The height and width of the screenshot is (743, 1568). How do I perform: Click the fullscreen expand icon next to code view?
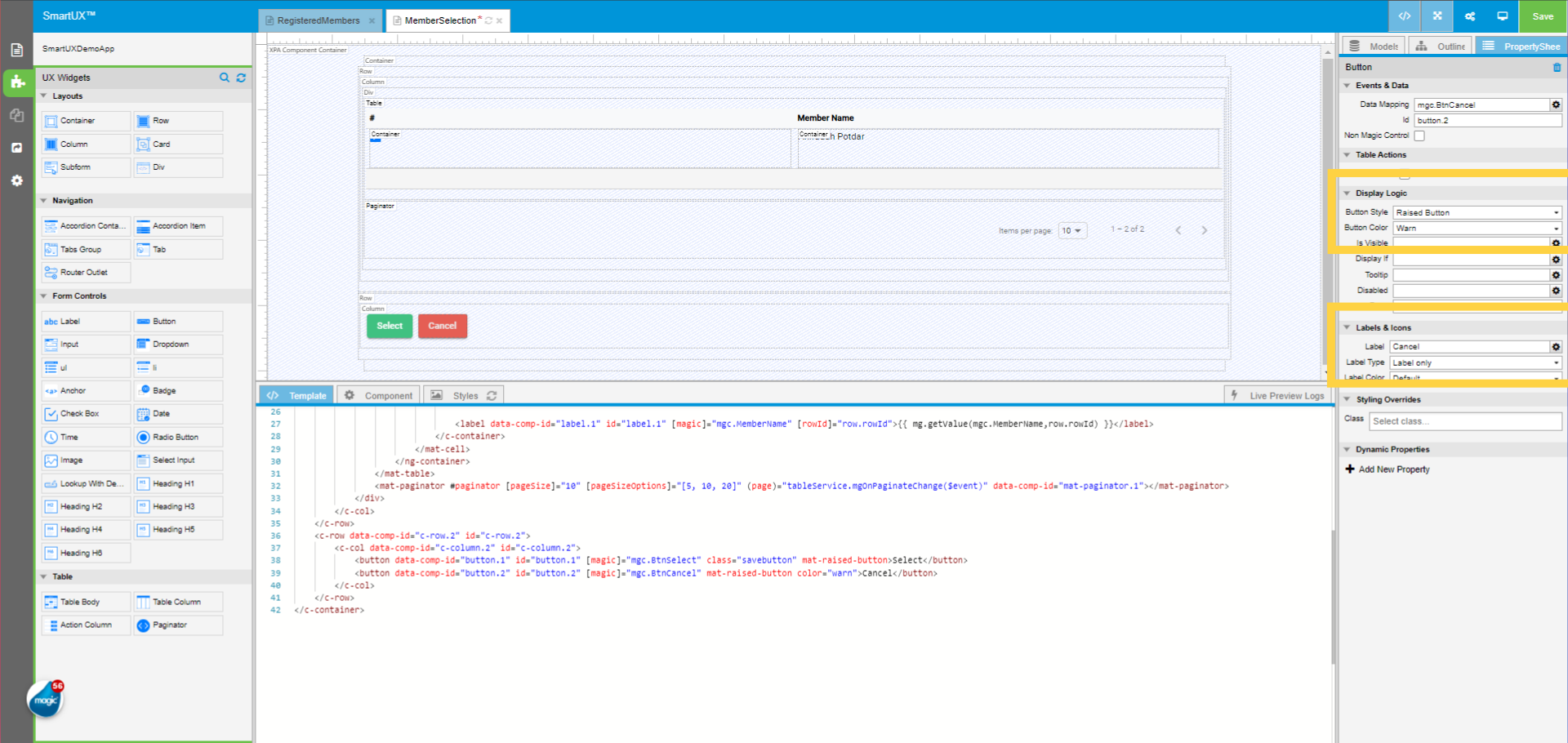(x=1436, y=16)
